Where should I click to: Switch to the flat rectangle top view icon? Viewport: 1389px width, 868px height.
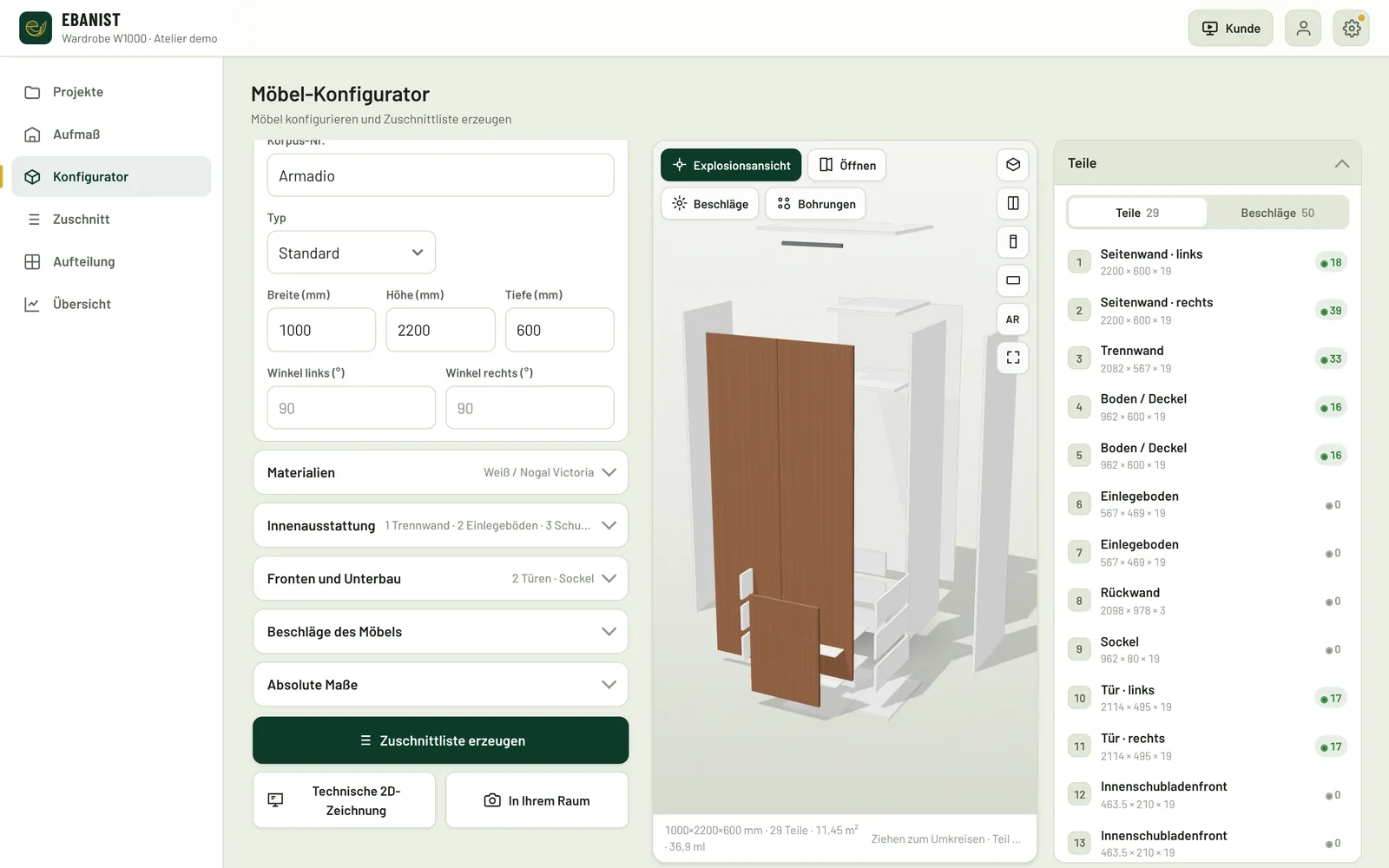pos(1013,280)
